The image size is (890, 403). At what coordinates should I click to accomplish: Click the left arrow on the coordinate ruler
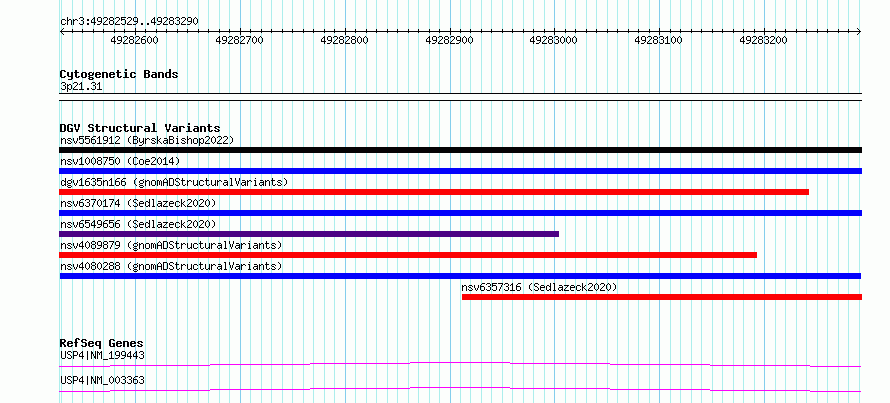point(62,32)
